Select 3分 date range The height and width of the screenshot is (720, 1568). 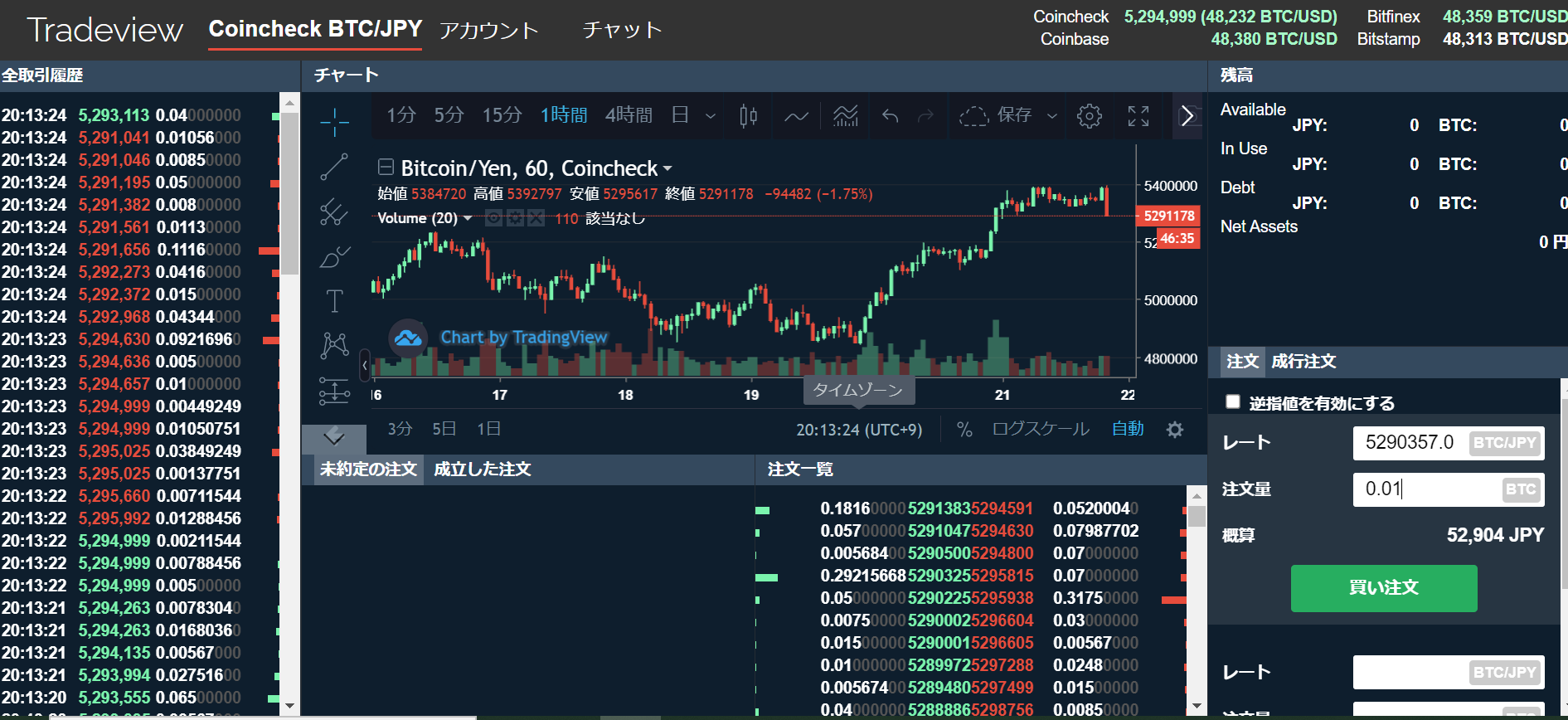[x=400, y=429]
